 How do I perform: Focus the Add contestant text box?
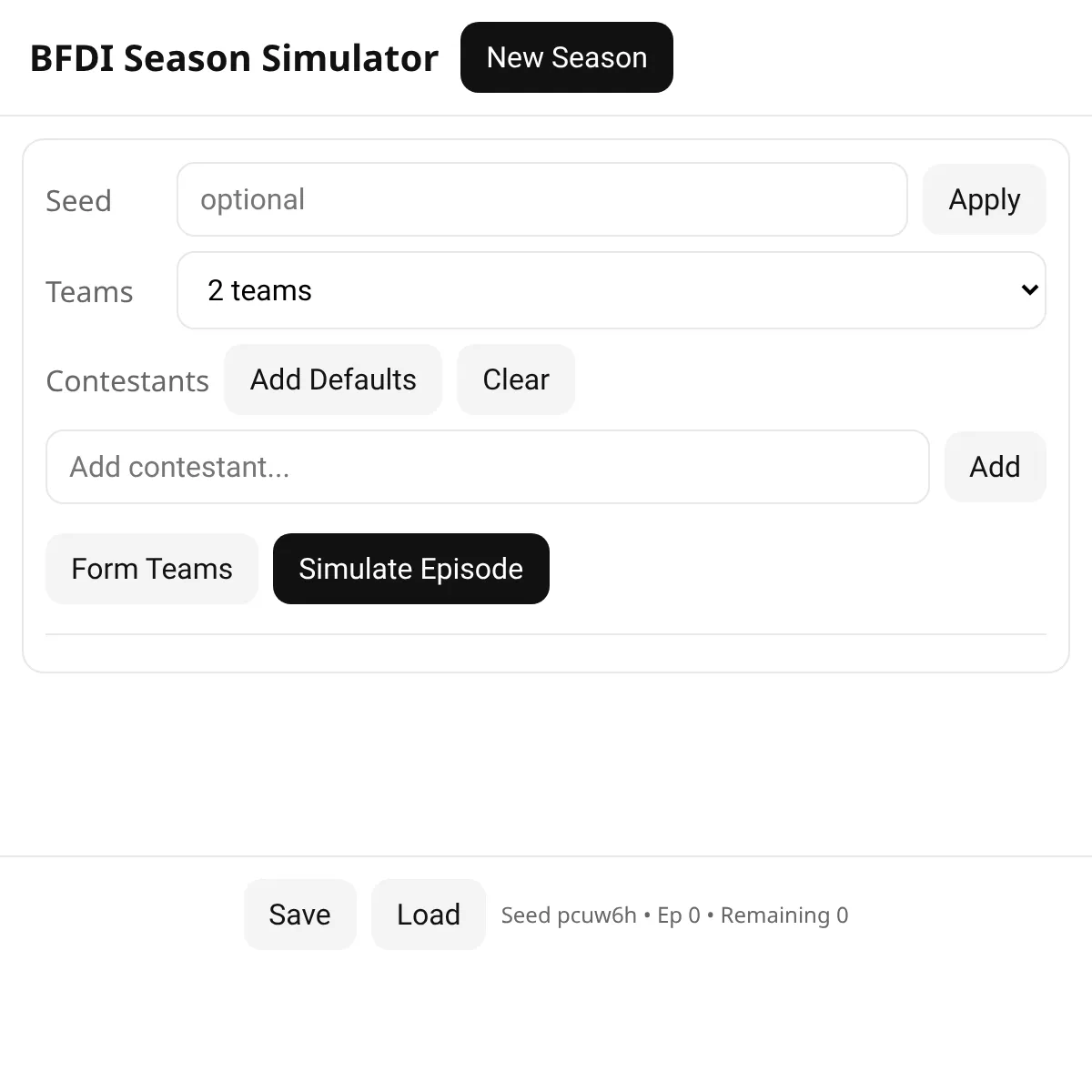(x=487, y=467)
